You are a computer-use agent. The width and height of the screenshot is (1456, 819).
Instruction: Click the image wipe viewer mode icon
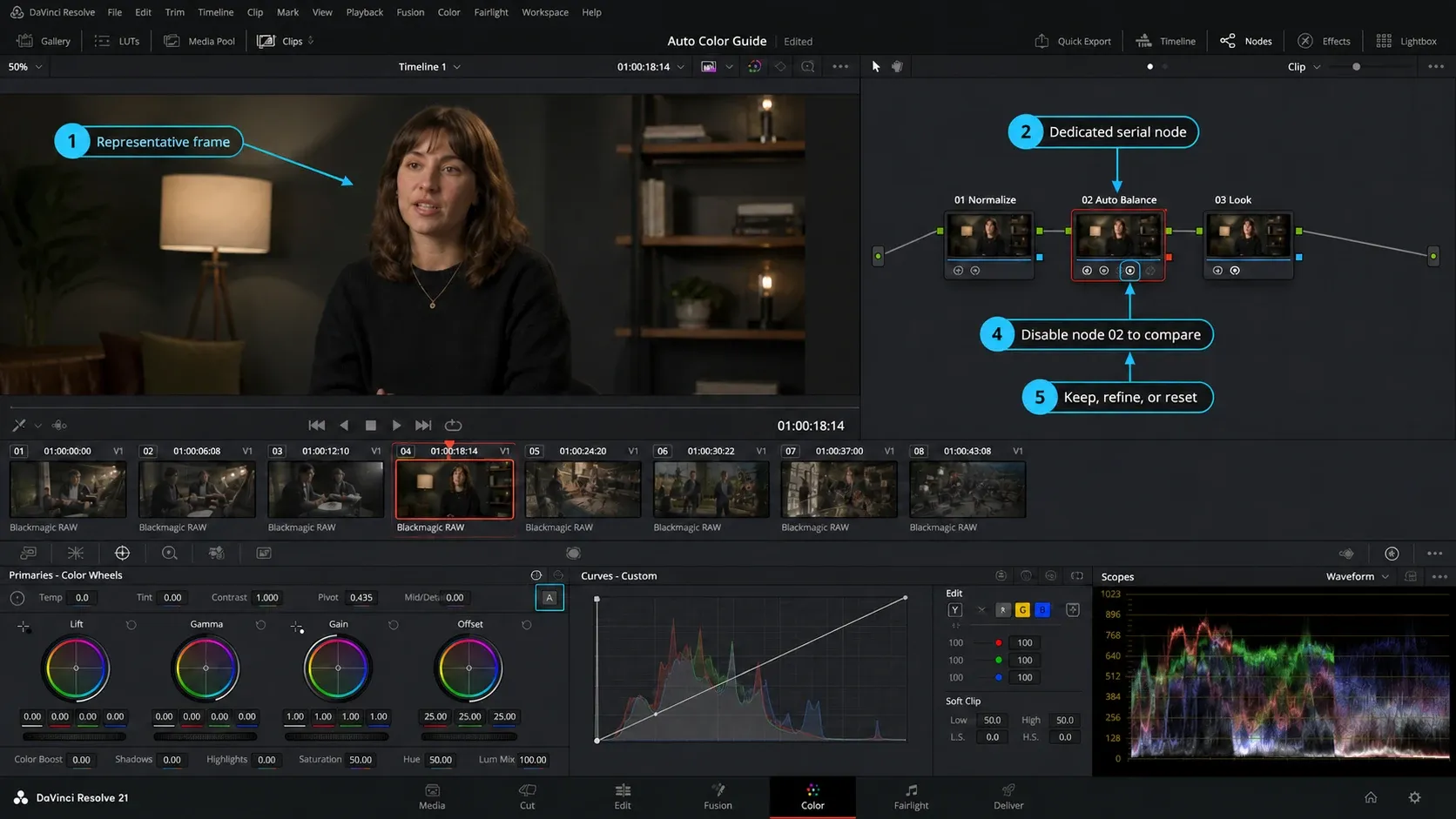pos(709,66)
